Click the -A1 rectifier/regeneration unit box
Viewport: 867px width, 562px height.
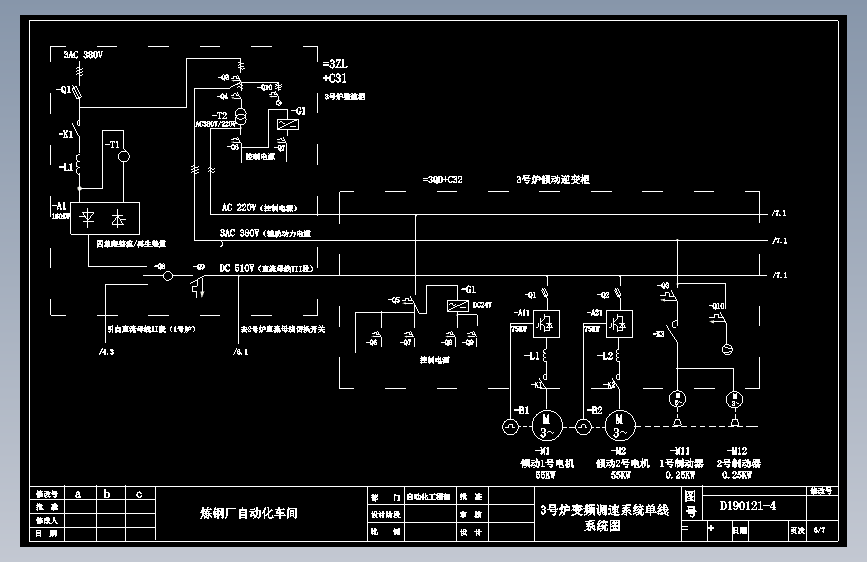tap(105, 218)
